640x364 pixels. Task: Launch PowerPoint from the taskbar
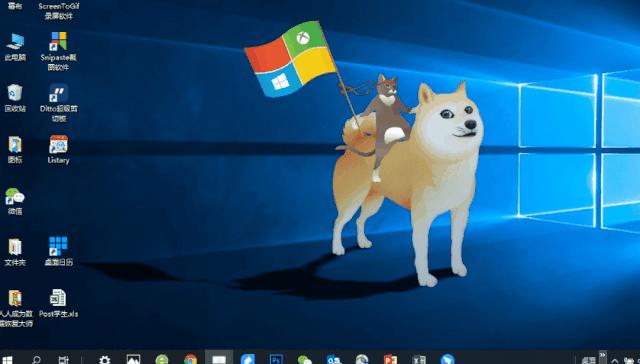391,359
